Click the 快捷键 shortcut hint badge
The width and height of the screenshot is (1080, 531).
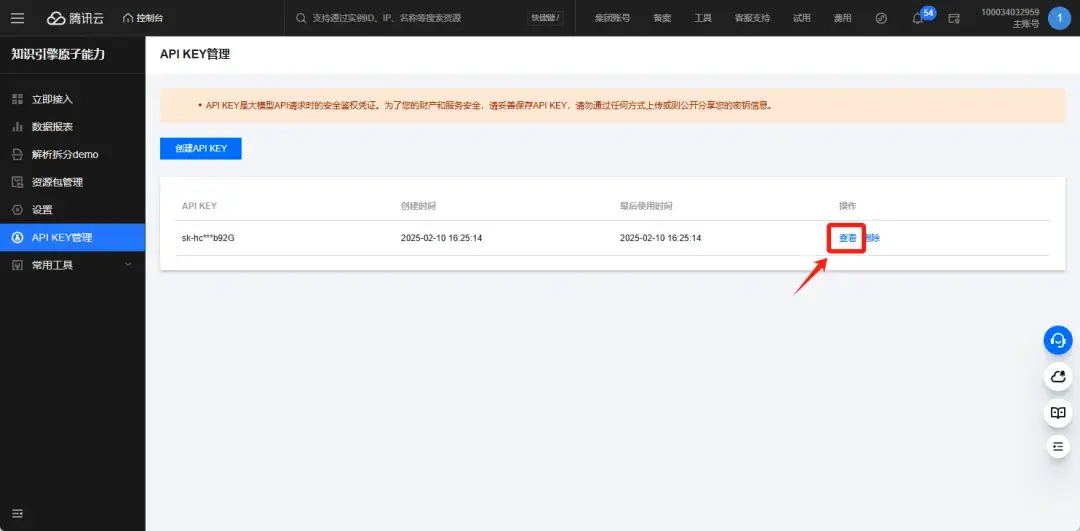545,18
